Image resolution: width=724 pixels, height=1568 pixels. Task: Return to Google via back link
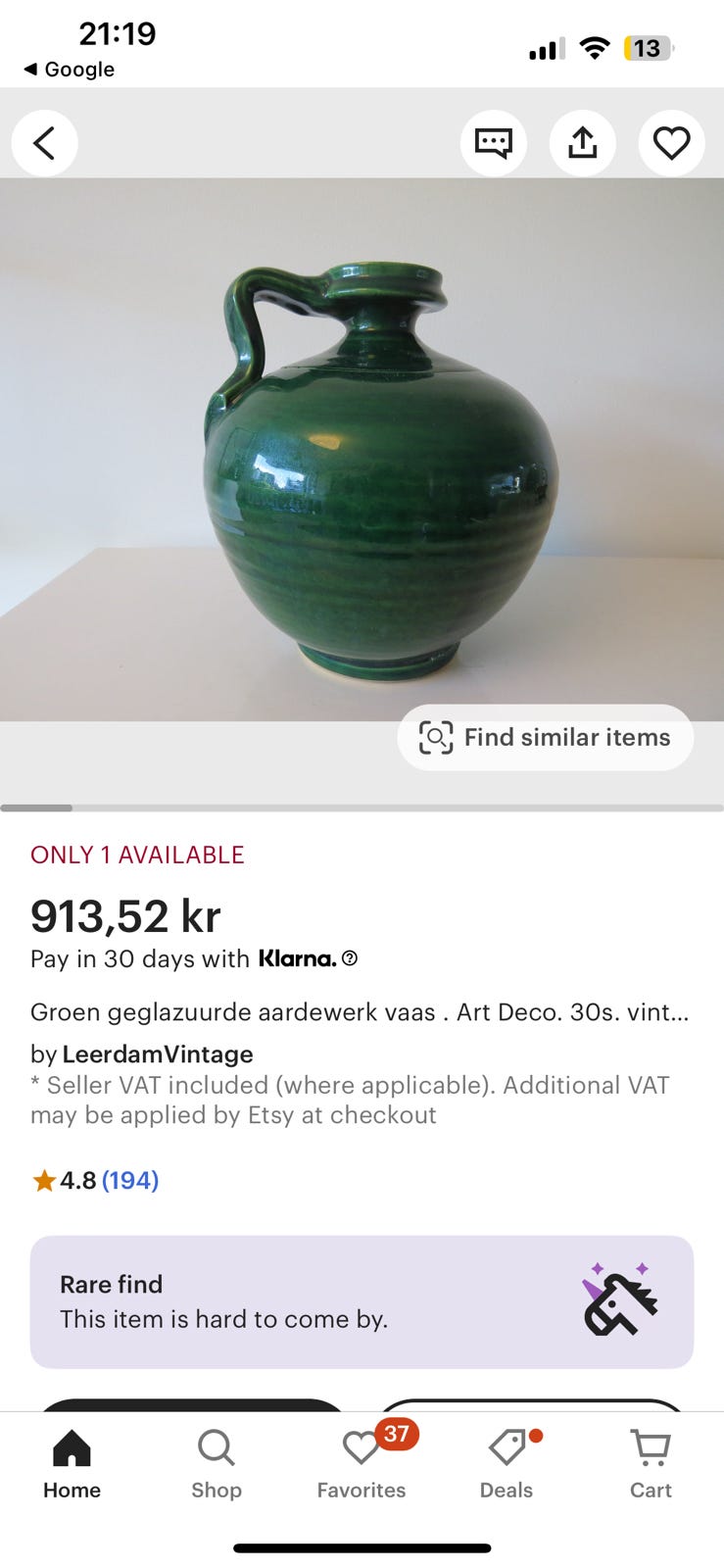click(x=69, y=70)
